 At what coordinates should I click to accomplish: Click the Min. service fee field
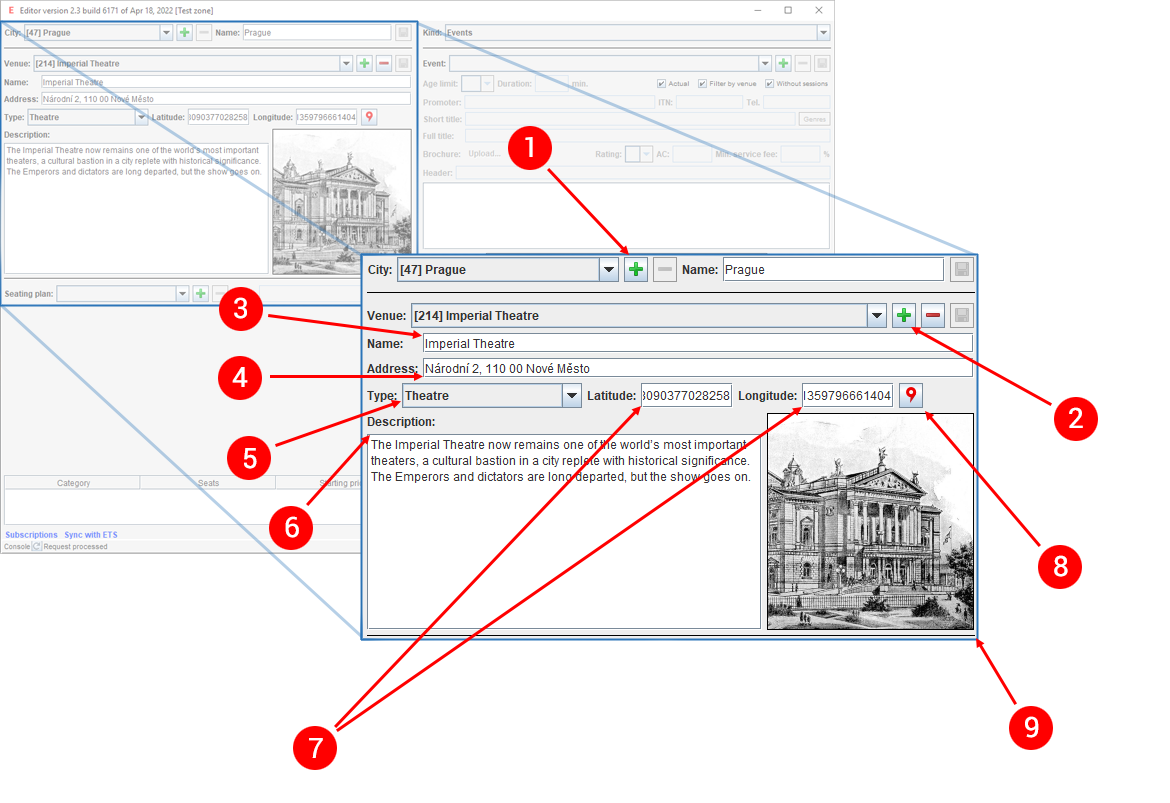point(800,154)
